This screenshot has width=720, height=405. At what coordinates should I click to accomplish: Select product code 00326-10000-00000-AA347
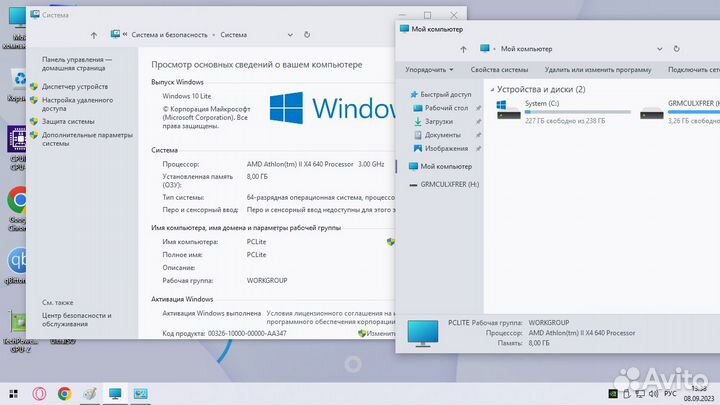247,333
